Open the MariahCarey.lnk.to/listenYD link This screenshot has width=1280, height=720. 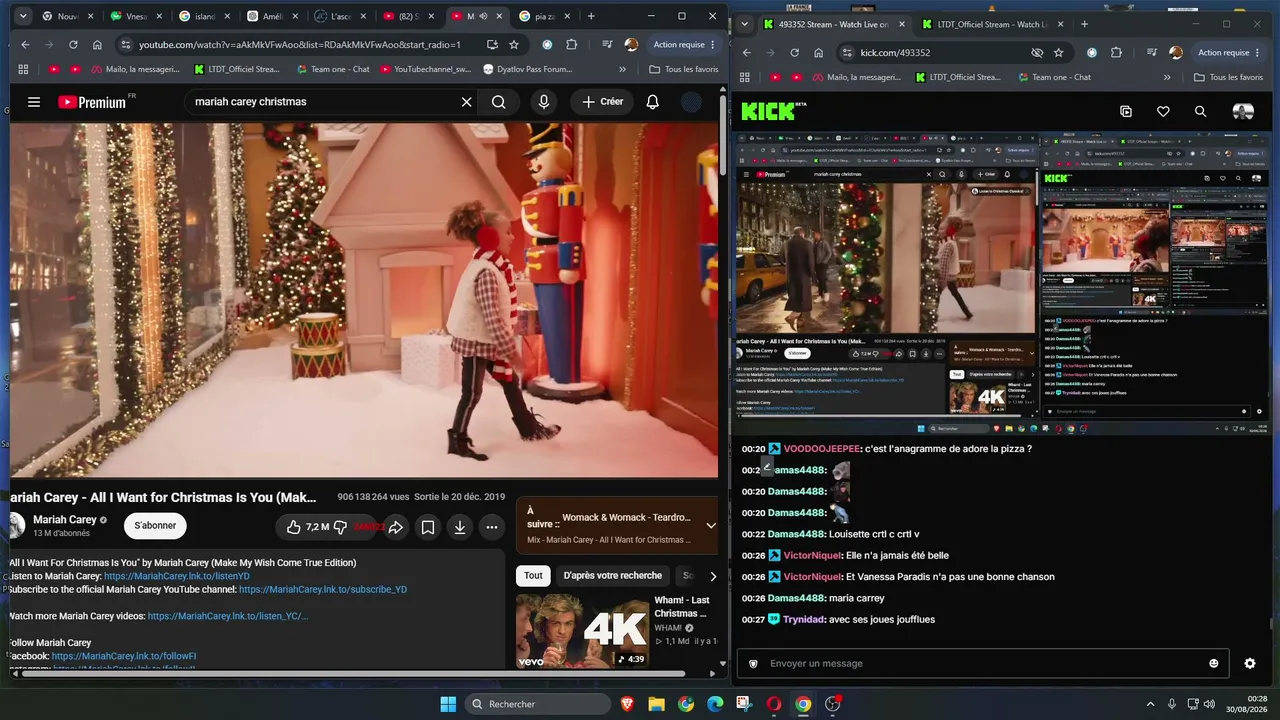click(177, 576)
